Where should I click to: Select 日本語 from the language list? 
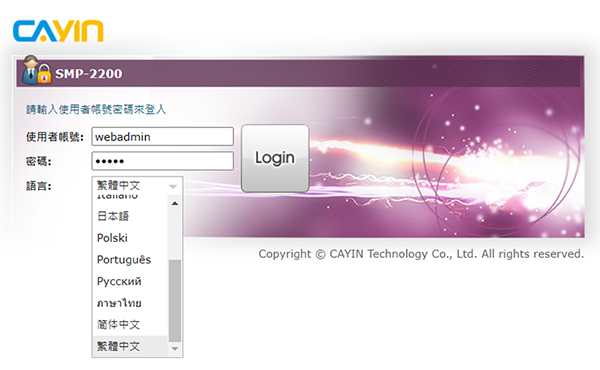point(130,216)
